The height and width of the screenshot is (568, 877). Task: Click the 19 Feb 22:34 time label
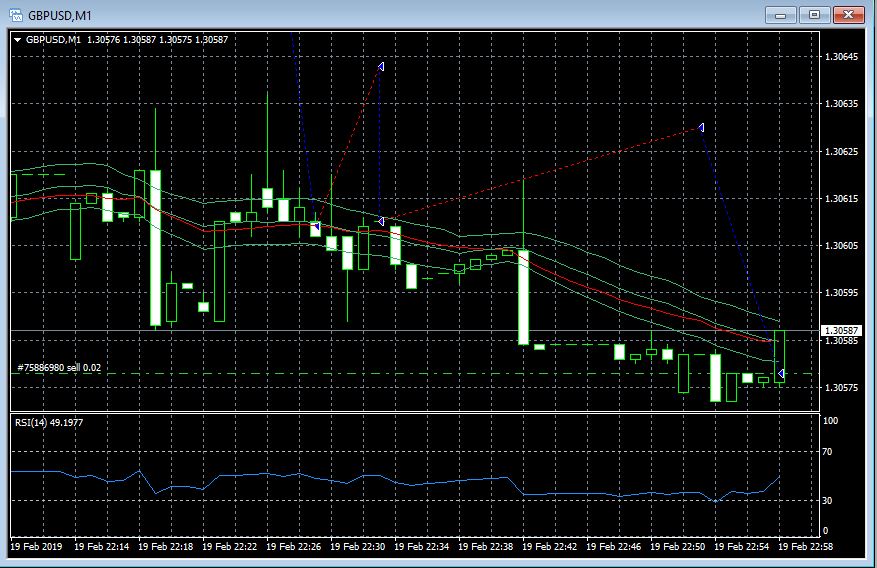click(x=421, y=546)
